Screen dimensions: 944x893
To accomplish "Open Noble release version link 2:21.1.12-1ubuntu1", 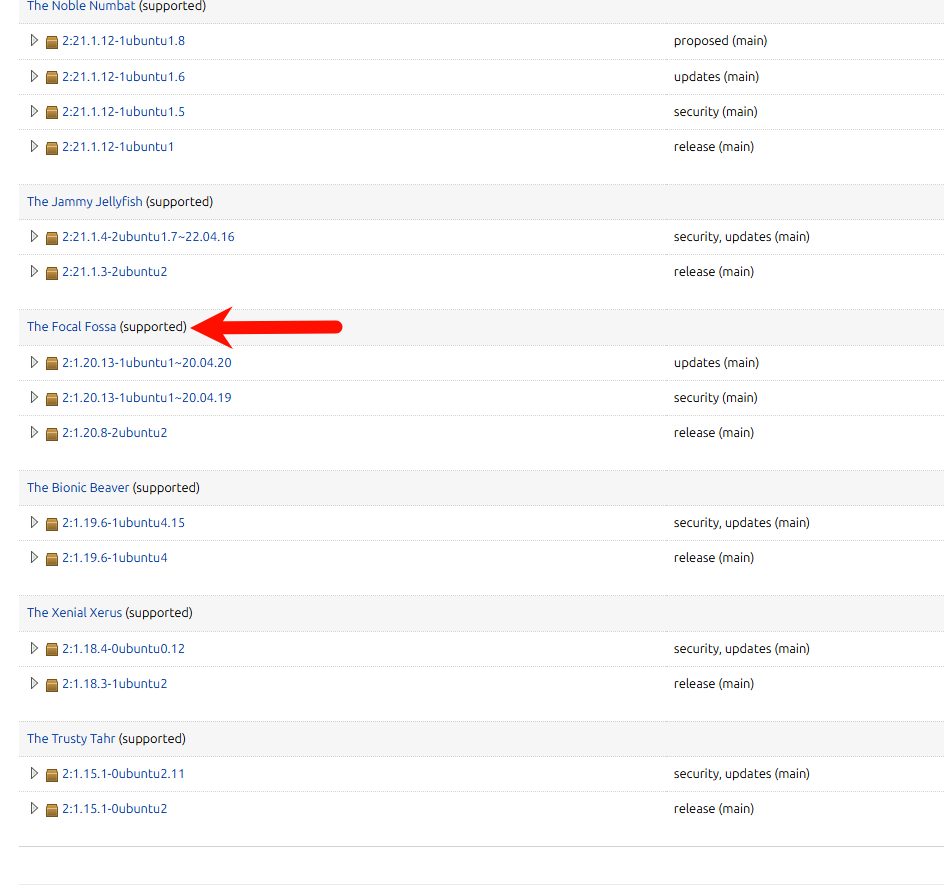I will click(x=118, y=146).
